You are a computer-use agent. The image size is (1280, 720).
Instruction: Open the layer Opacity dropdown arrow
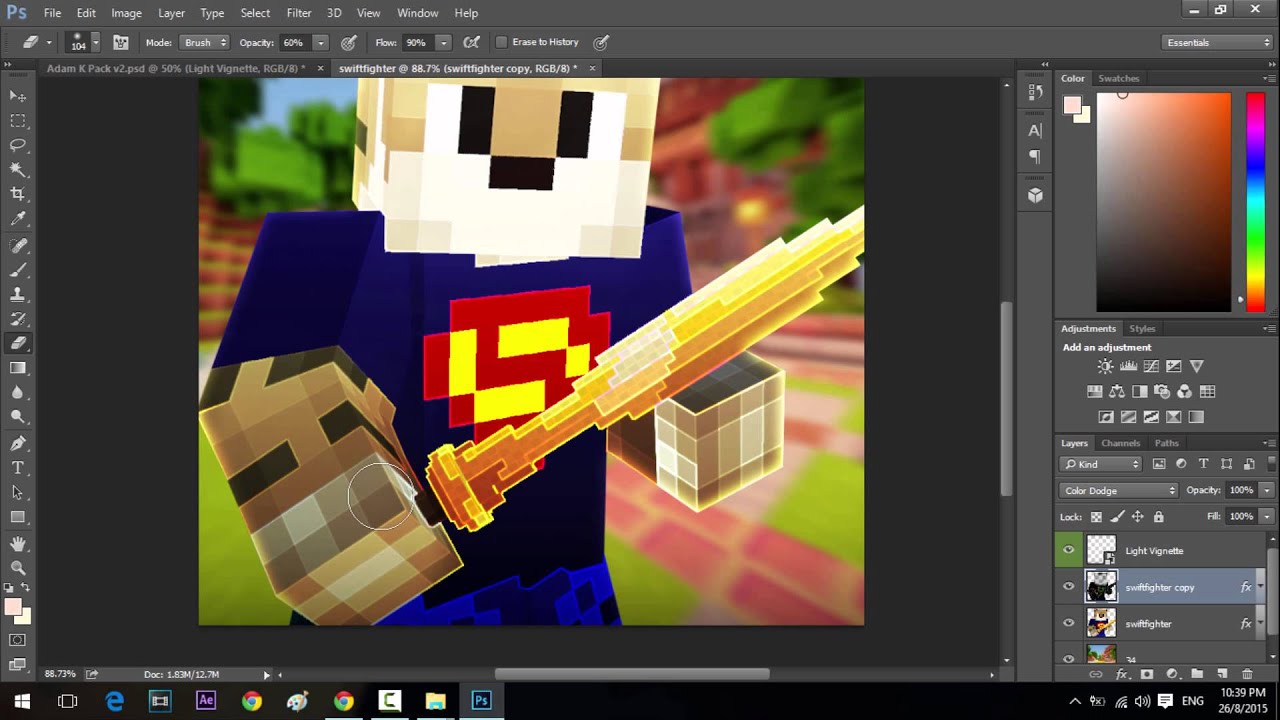[1267, 491]
